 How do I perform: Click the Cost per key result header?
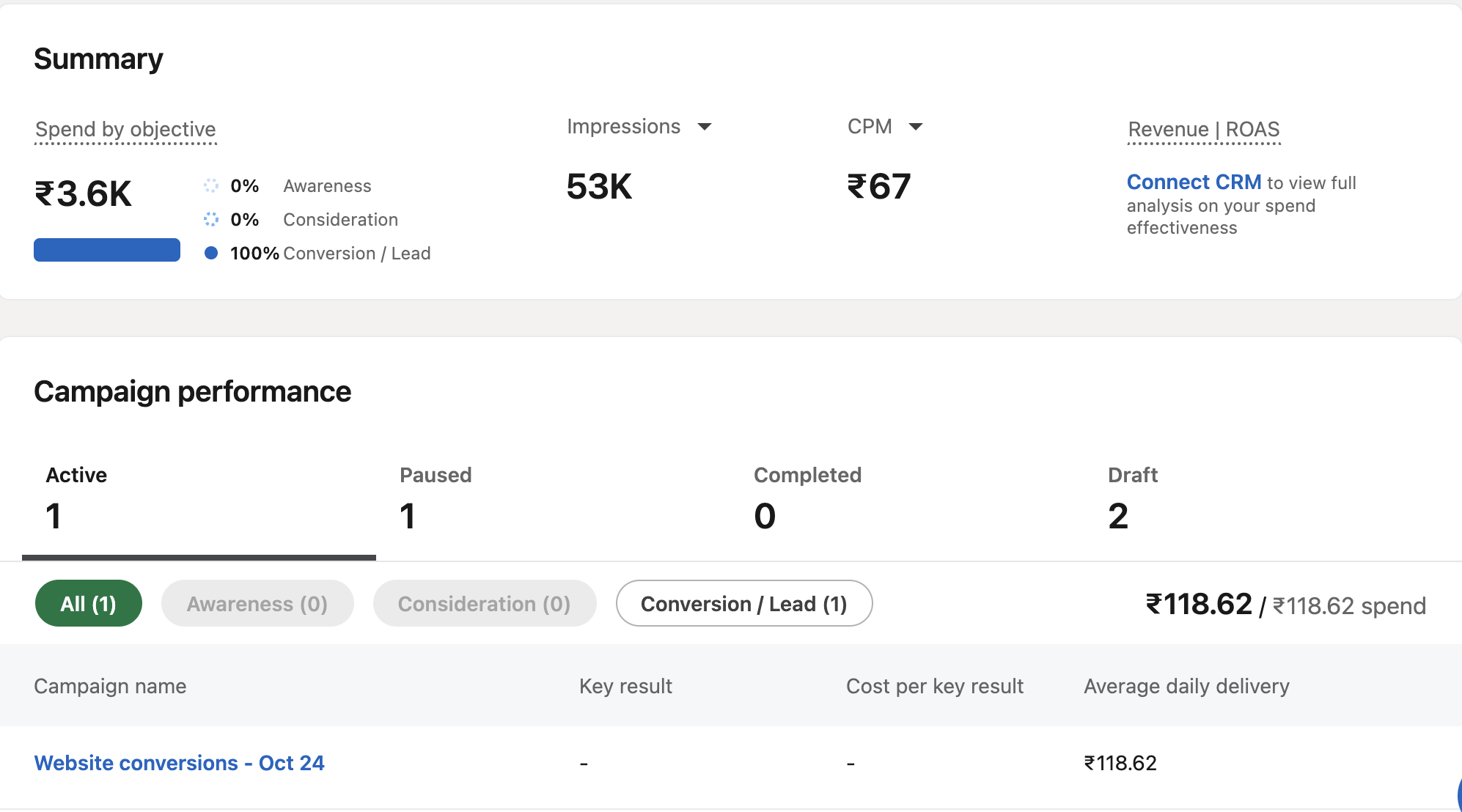935,686
